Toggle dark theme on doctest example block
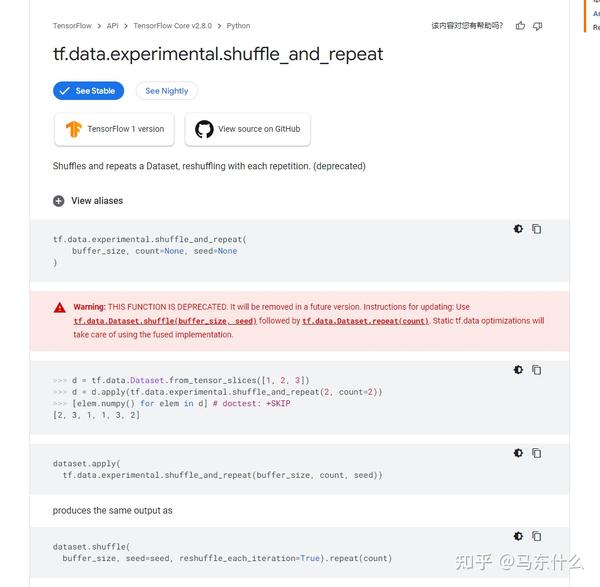The height and width of the screenshot is (587, 600). 518,370
